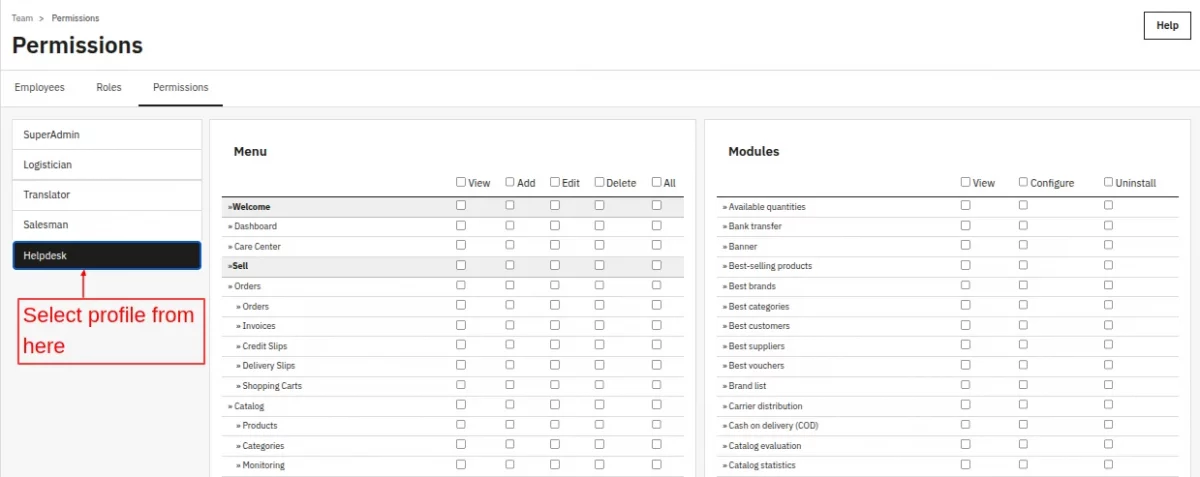Screen dimensions: 1200x477
Task: Select the SuperAdmin profile
Action: click(x=107, y=135)
